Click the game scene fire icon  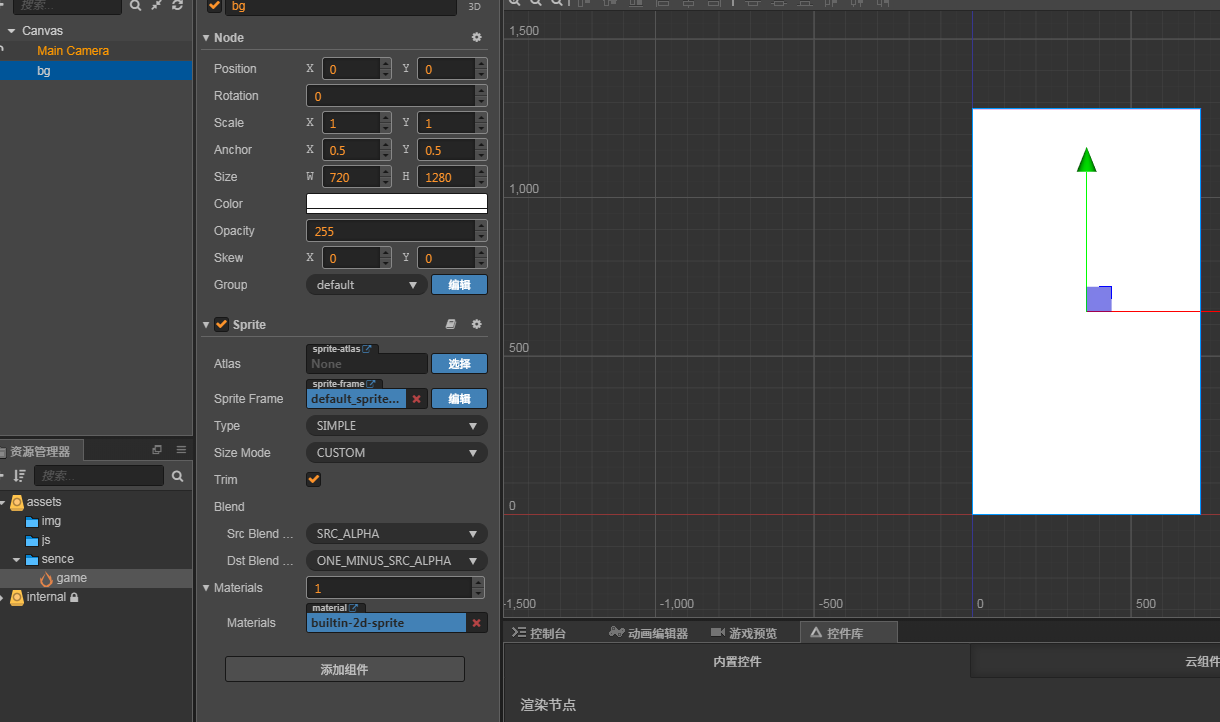pyautogui.click(x=46, y=578)
